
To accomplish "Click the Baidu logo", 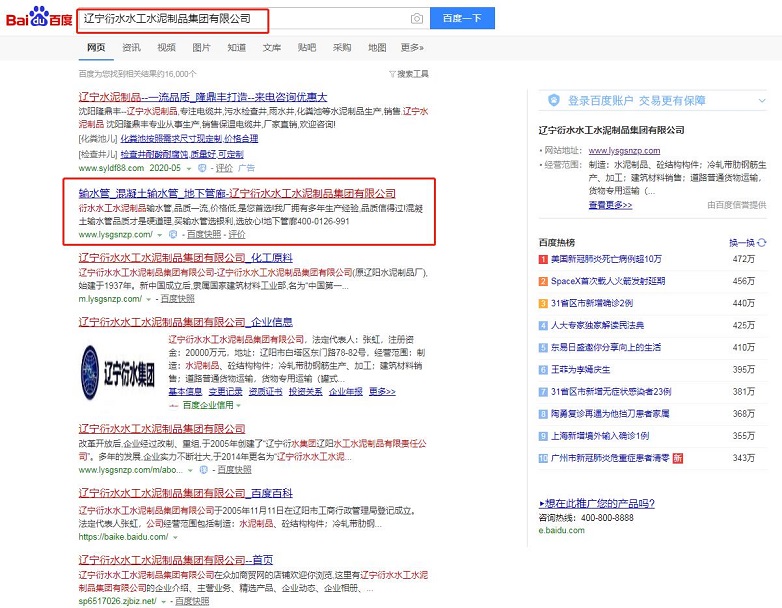I will pos(39,18).
